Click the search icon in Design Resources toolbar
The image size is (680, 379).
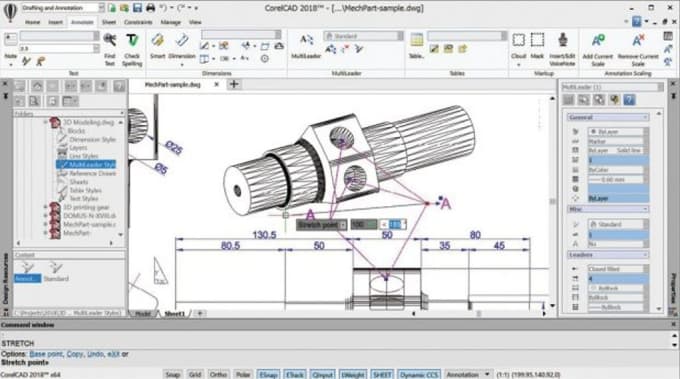[34, 101]
